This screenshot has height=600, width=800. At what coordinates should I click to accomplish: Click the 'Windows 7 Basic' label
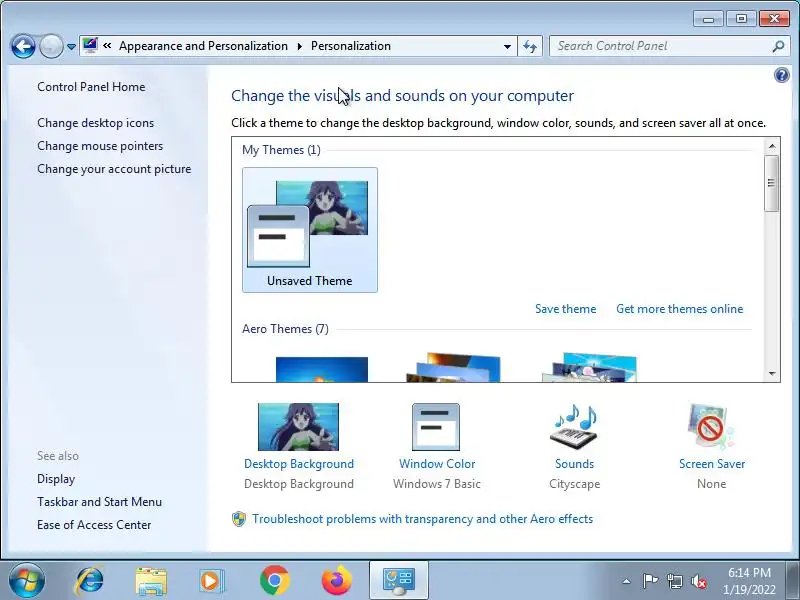tap(437, 484)
